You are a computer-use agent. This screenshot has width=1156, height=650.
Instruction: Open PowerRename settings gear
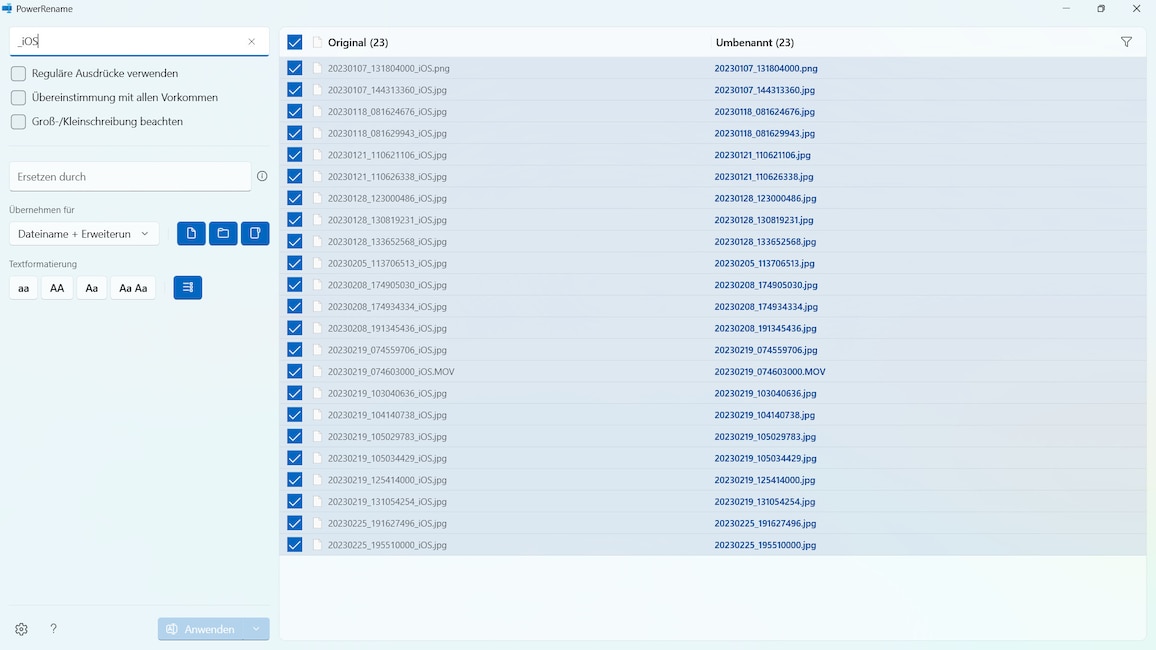[21, 629]
